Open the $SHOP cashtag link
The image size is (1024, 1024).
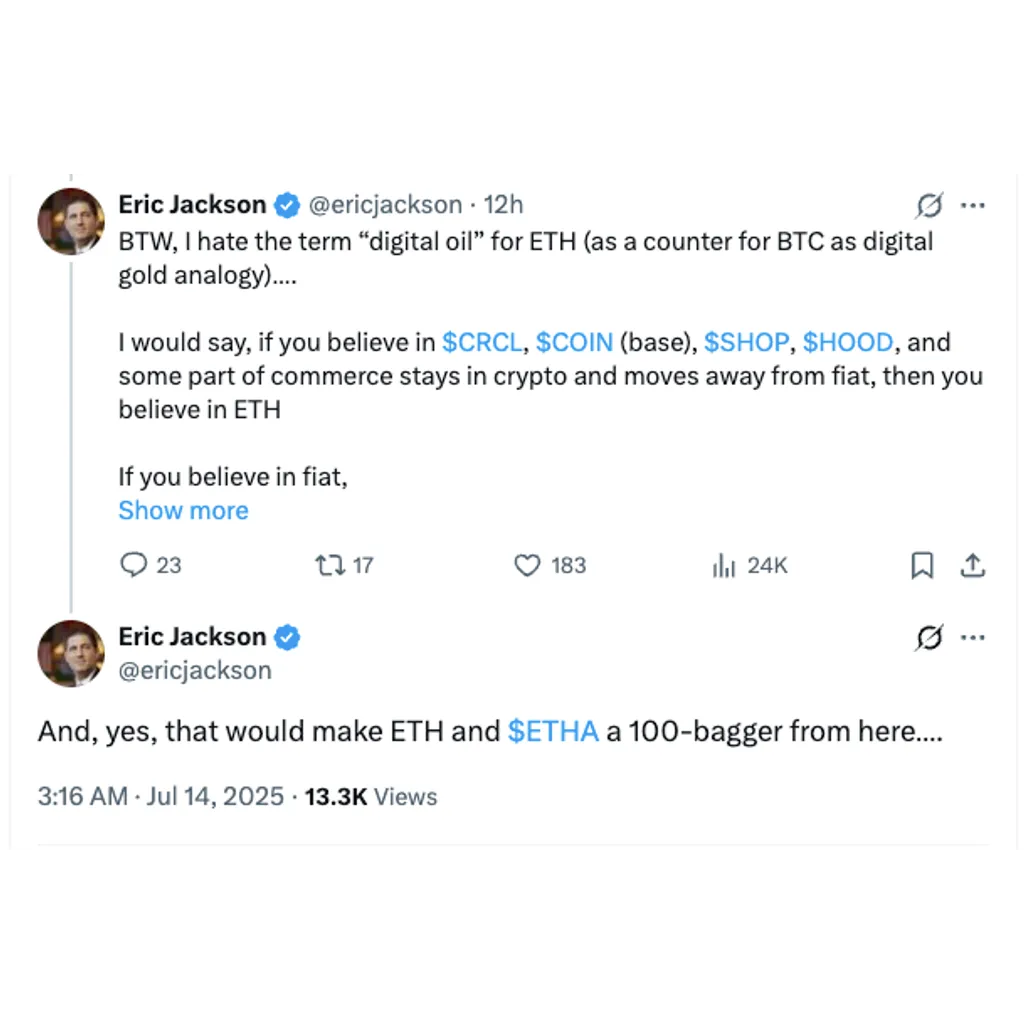click(746, 342)
